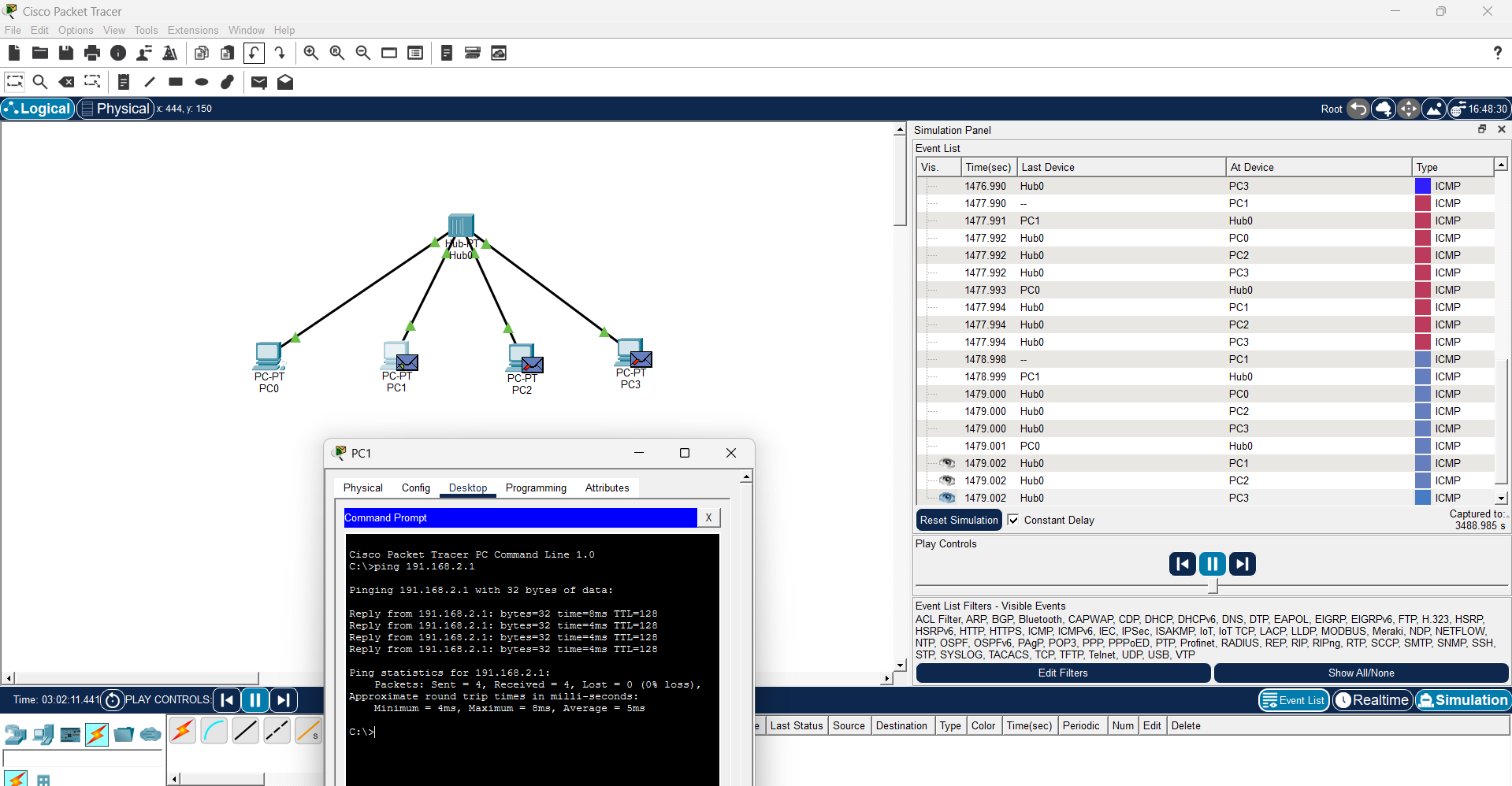The image size is (1512, 786).
Task: Click the Hub0 device on the canvas
Action: click(x=461, y=226)
